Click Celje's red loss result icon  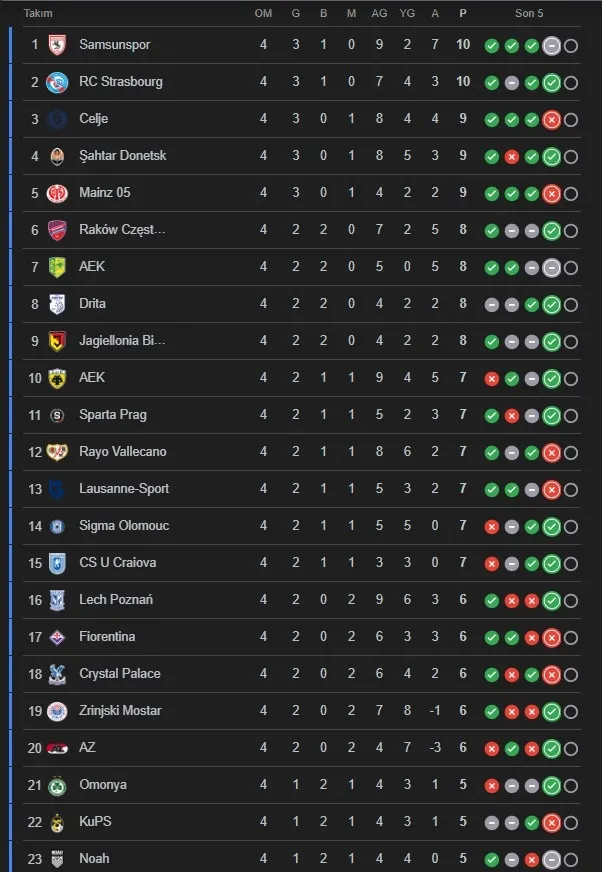(551, 120)
